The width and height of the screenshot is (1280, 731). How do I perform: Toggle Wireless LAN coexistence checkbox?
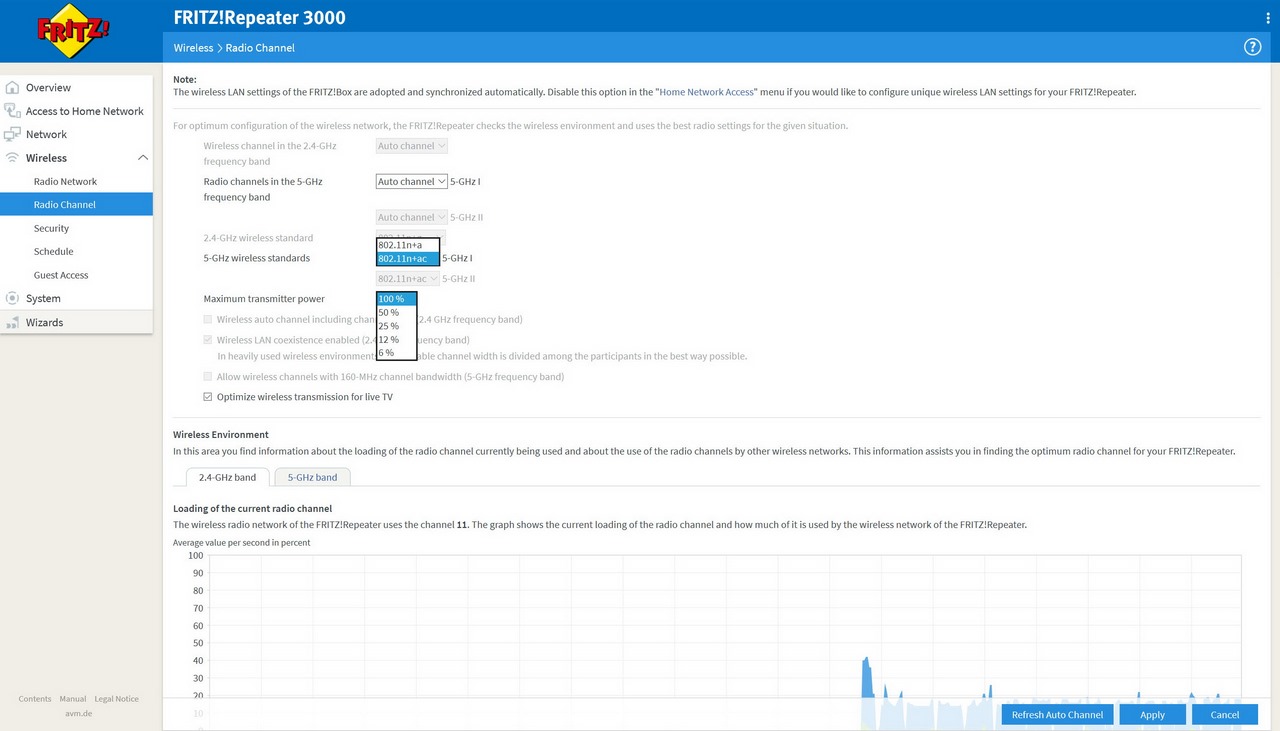tap(208, 340)
